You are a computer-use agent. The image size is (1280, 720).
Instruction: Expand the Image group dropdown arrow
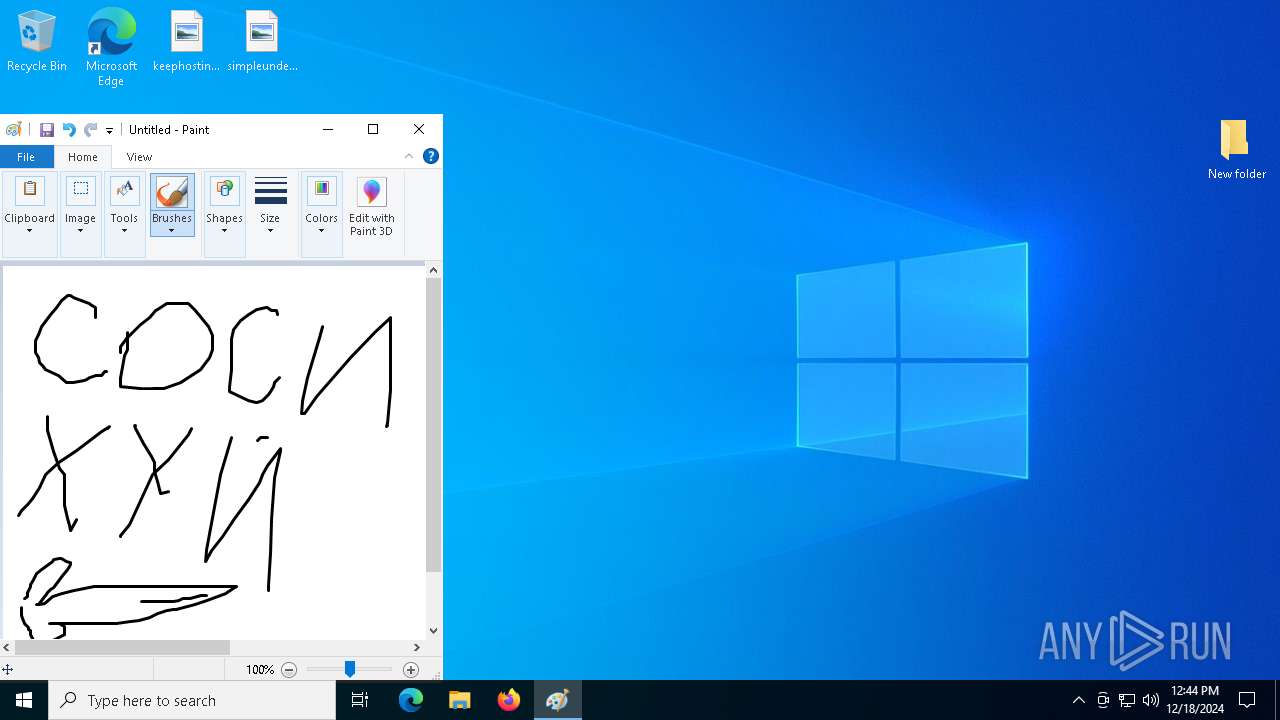[x=81, y=231]
